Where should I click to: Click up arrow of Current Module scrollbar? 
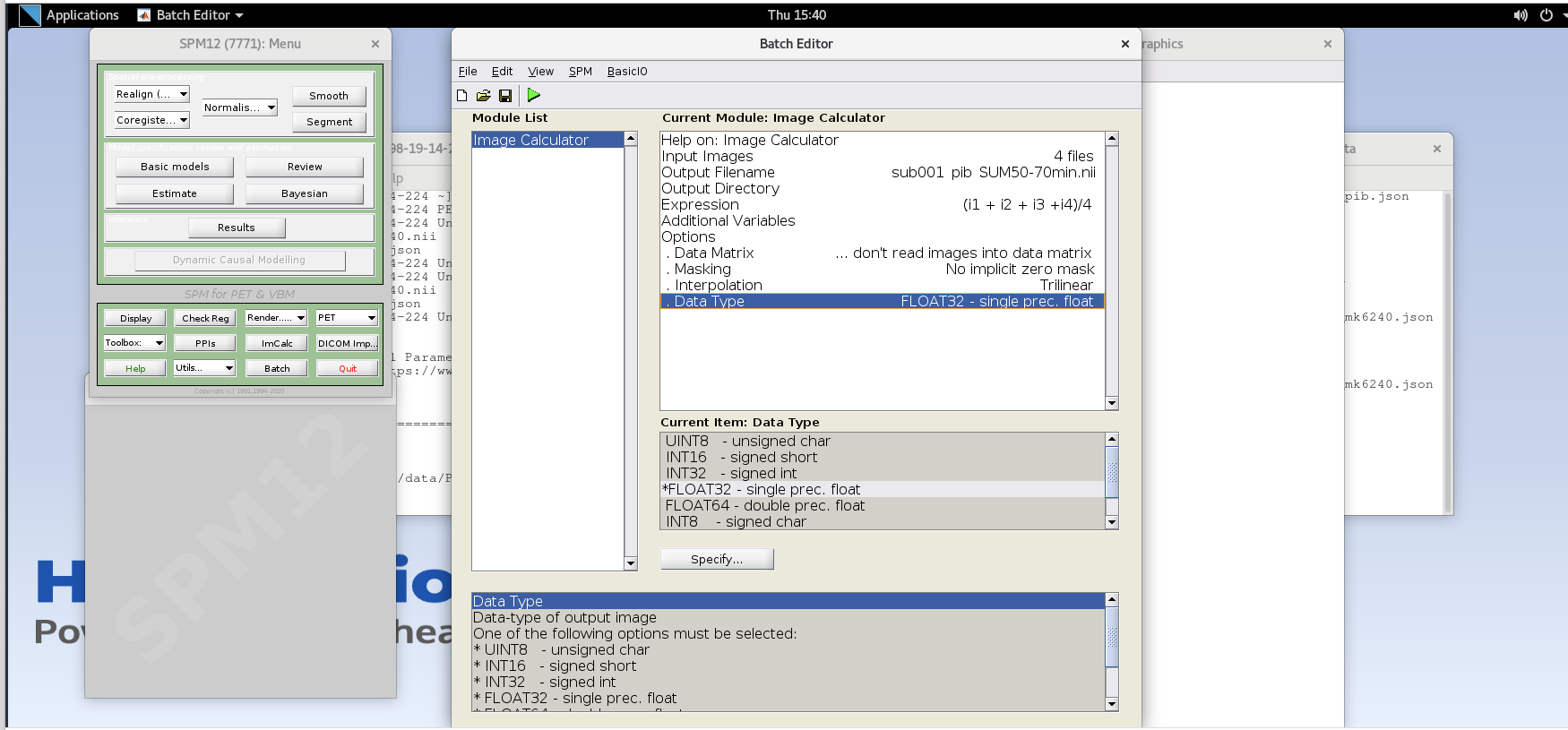[1112, 138]
